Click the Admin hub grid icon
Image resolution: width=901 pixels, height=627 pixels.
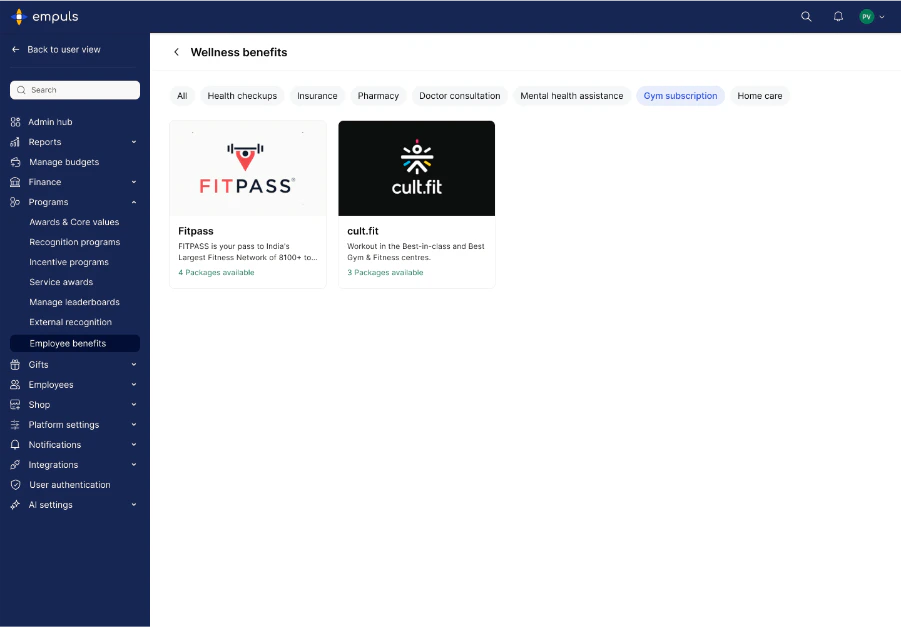pos(16,122)
